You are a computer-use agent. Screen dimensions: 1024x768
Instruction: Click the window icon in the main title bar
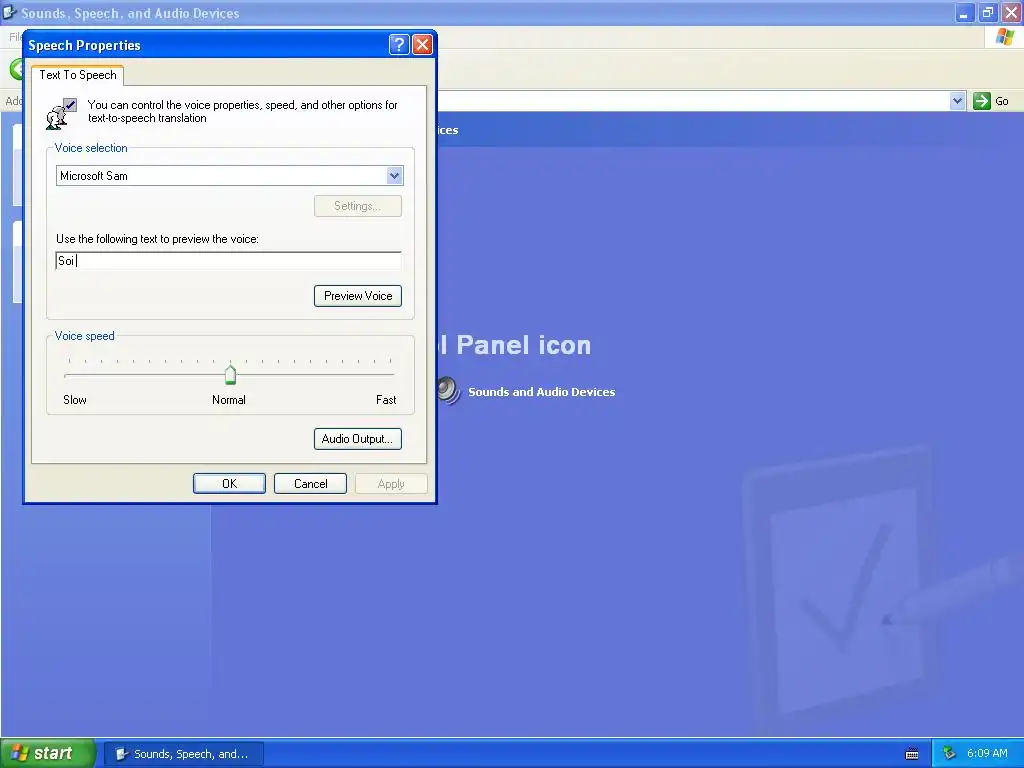[x=9, y=12]
